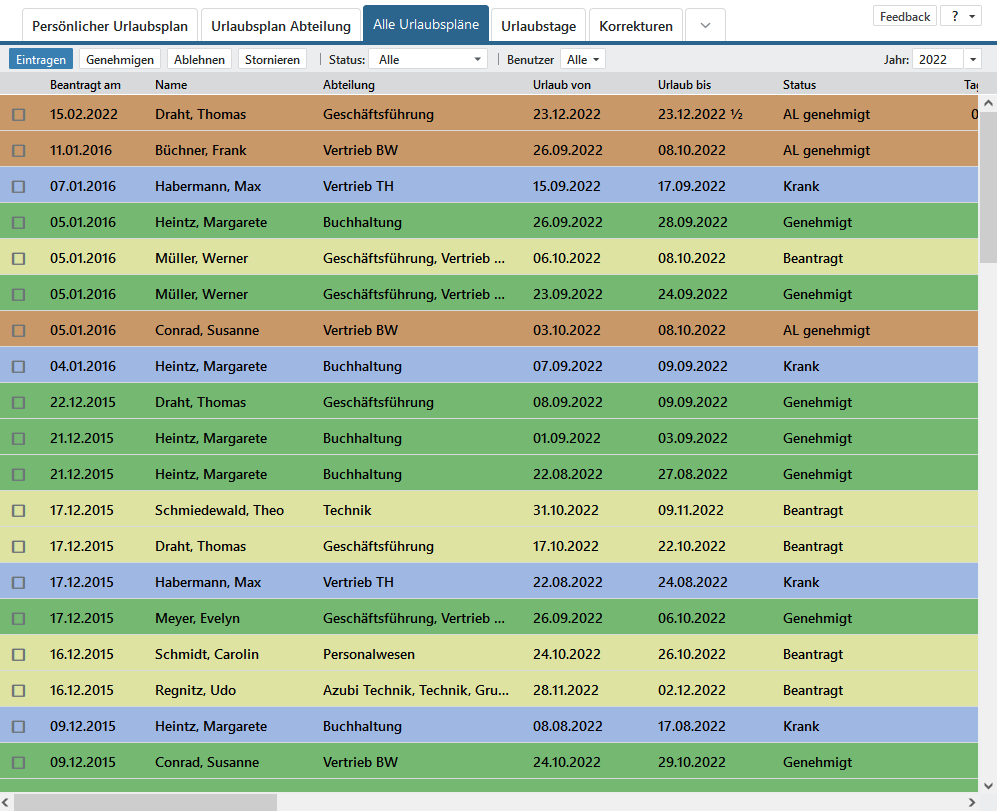Click the tab overflow chevron
Screen dimensions: 997x811
coord(705,26)
